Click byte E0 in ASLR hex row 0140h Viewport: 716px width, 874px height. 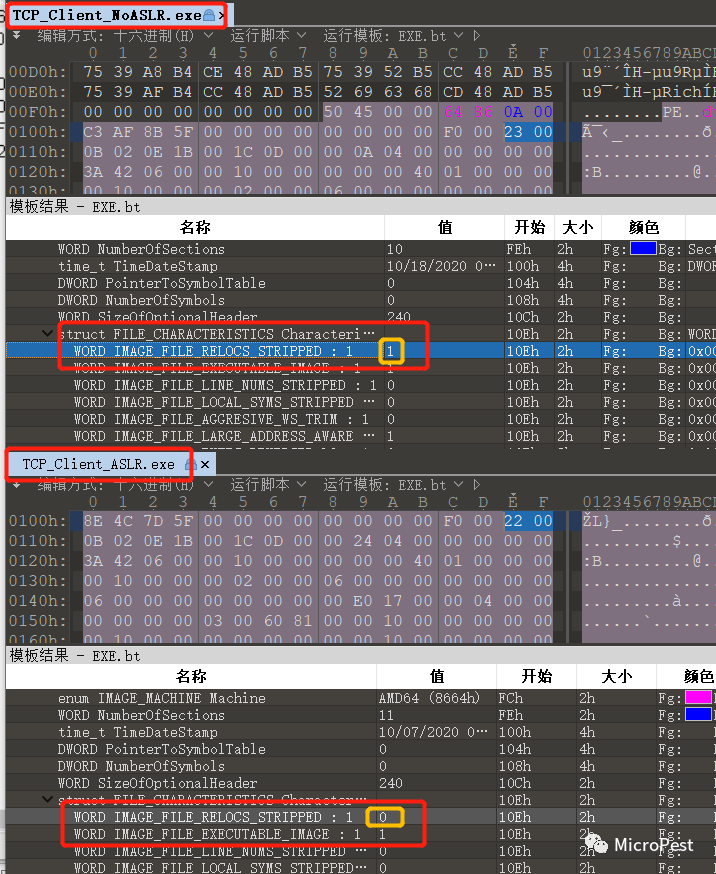(x=363, y=601)
